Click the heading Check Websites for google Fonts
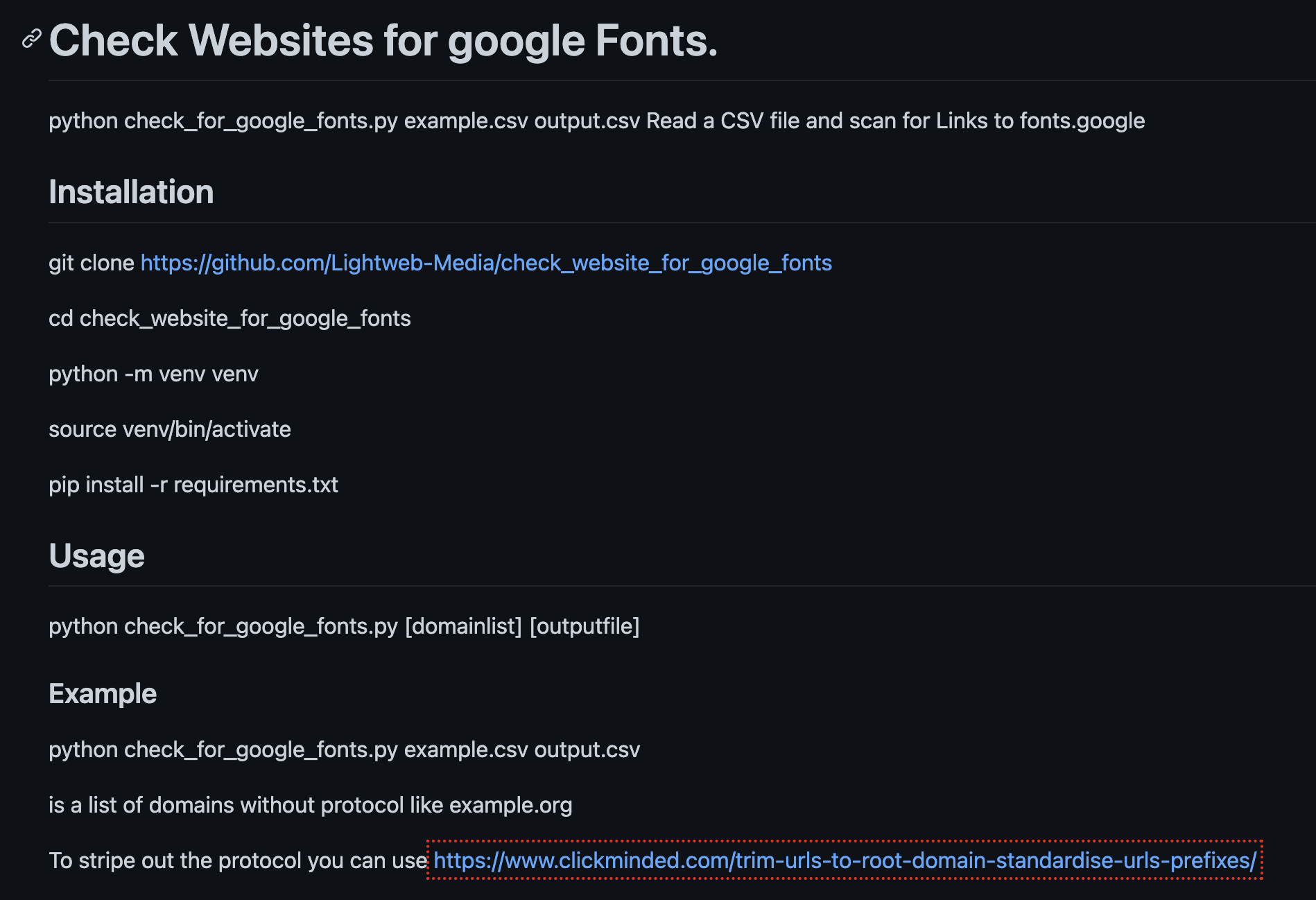 383,40
